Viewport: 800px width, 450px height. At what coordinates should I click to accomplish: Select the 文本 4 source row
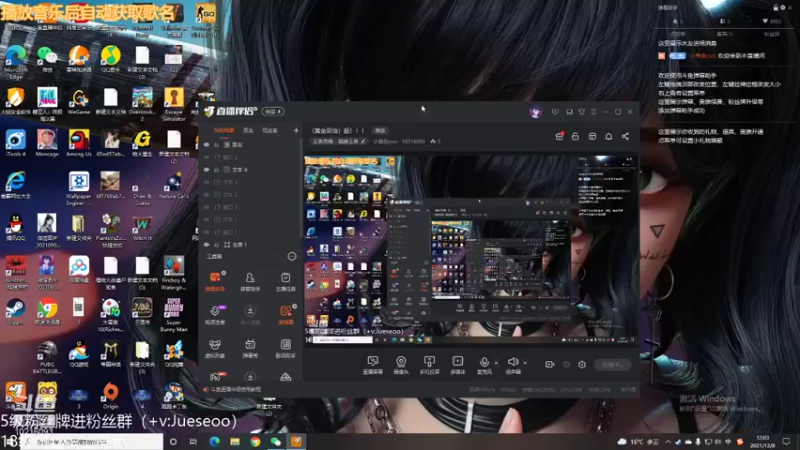(x=251, y=170)
